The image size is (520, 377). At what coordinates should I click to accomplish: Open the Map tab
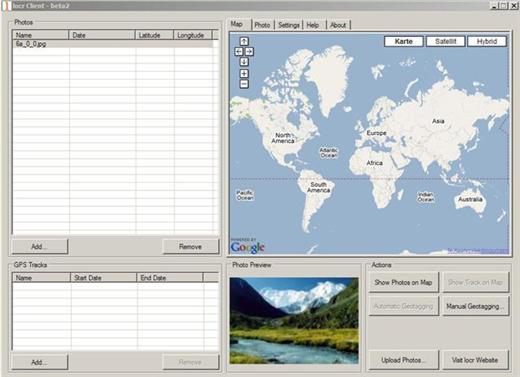(x=237, y=24)
